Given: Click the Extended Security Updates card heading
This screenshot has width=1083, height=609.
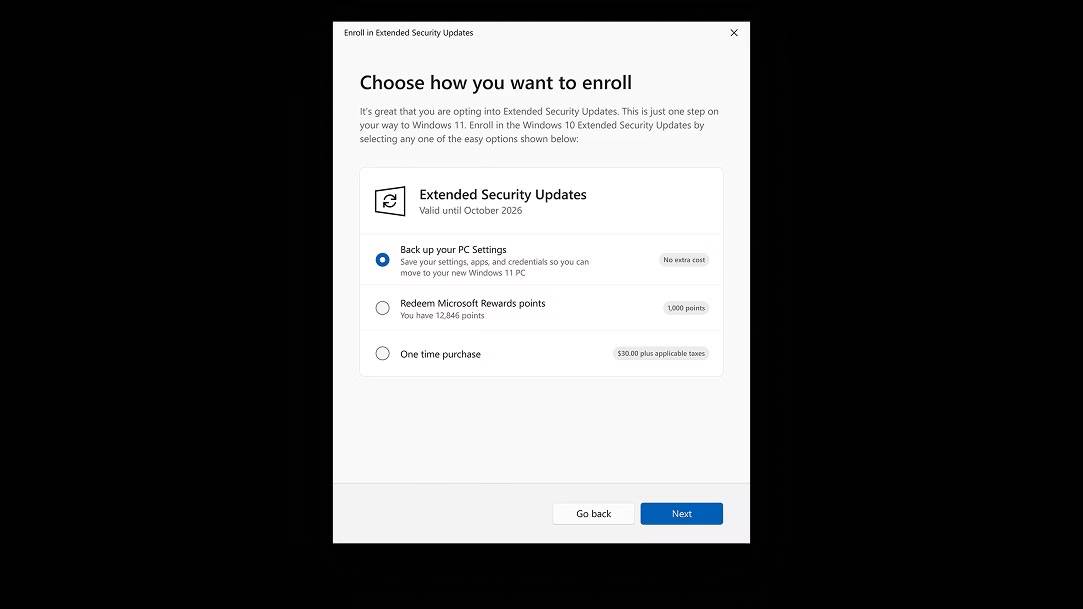Looking at the screenshot, I should point(502,195).
